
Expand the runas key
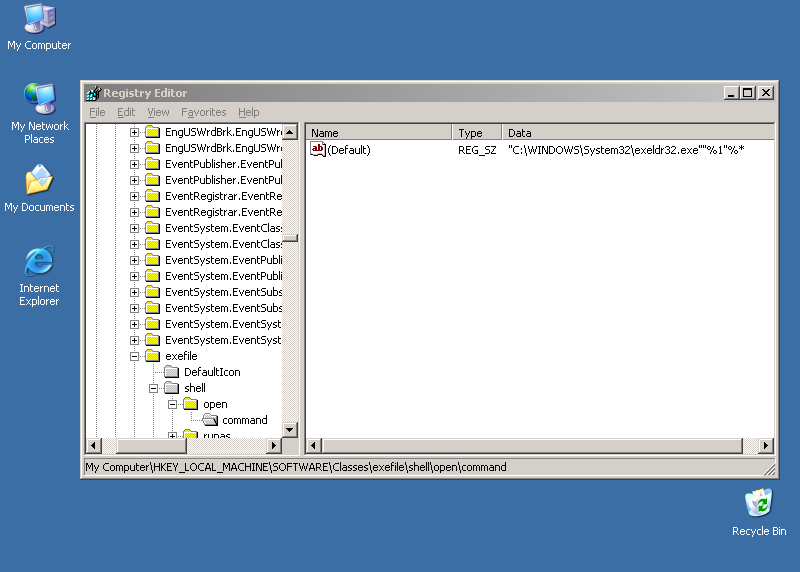tap(172, 435)
